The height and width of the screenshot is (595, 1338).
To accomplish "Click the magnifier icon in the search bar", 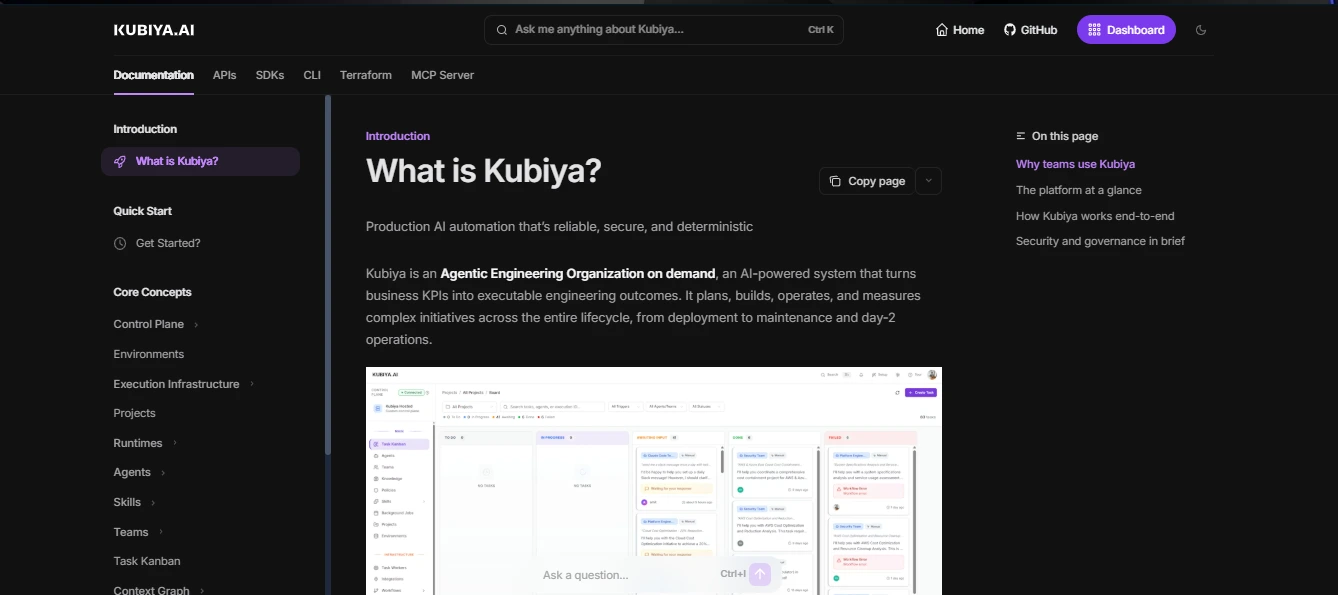I will click(x=501, y=29).
